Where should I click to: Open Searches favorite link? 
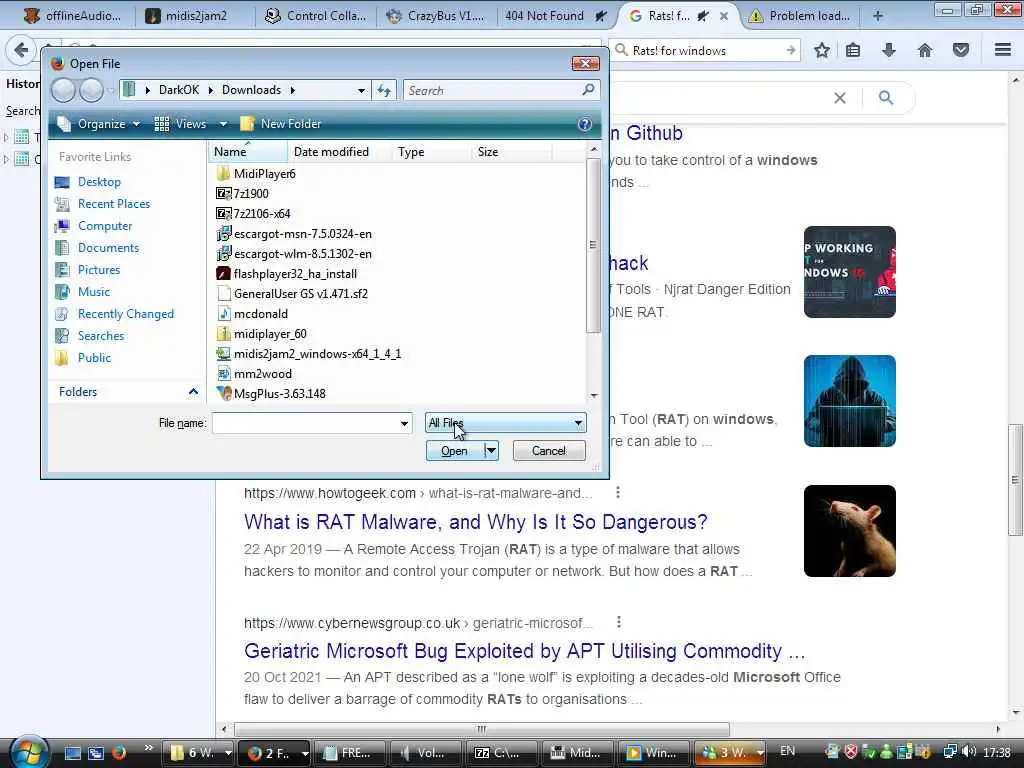[101, 336]
